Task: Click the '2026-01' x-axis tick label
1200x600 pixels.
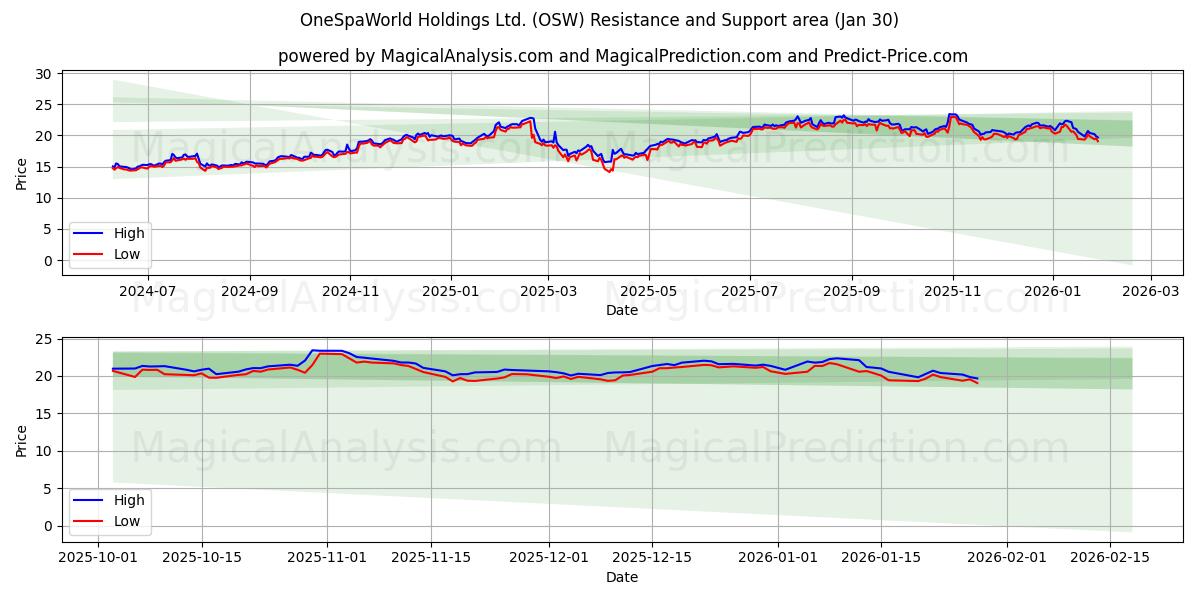Action: click(1053, 291)
